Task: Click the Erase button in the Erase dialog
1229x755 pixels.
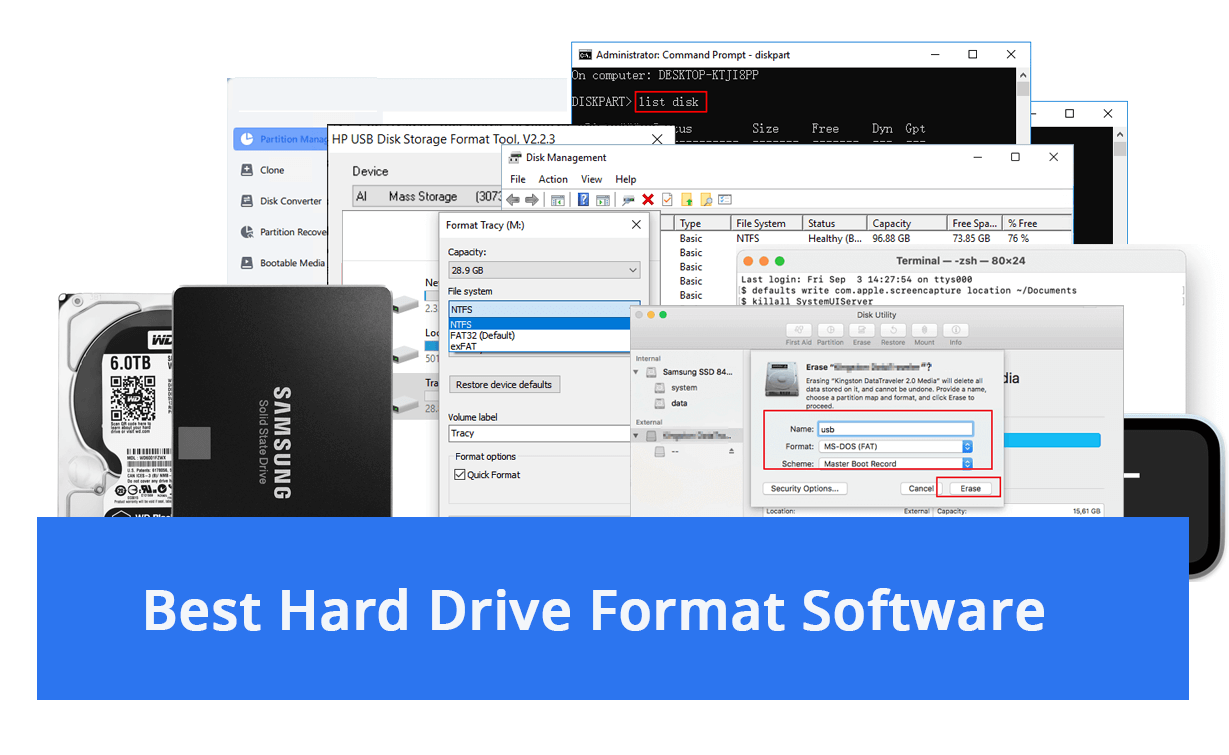Action: (970, 488)
